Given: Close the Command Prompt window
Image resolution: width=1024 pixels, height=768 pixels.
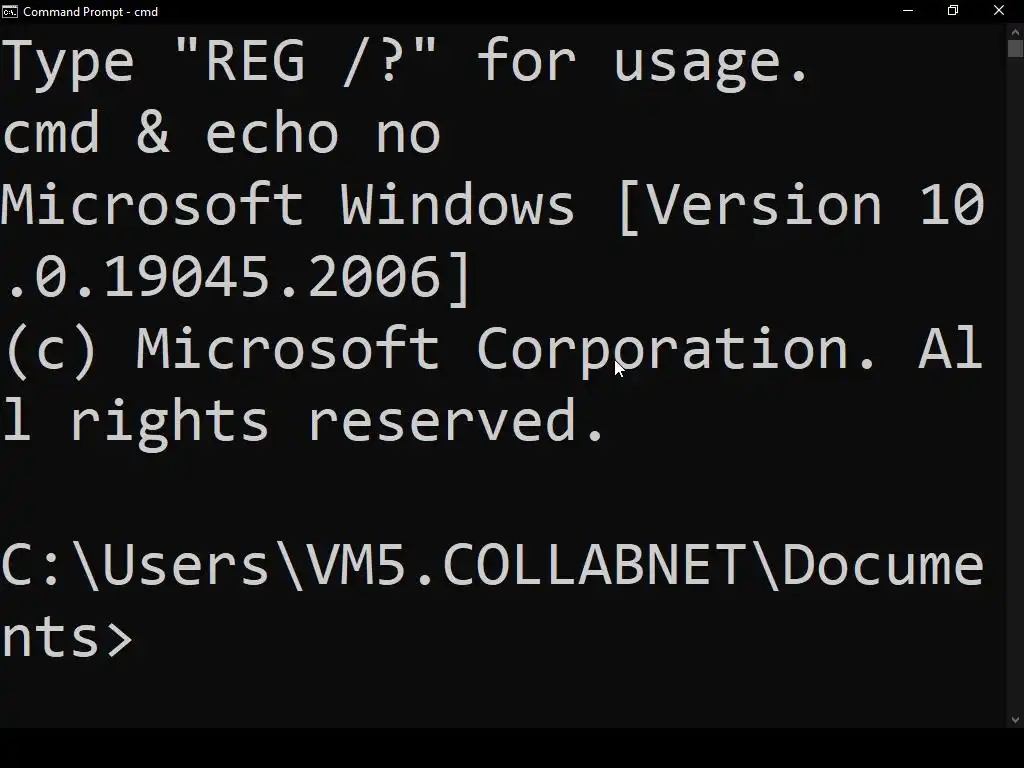Looking at the screenshot, I should 999,11.
